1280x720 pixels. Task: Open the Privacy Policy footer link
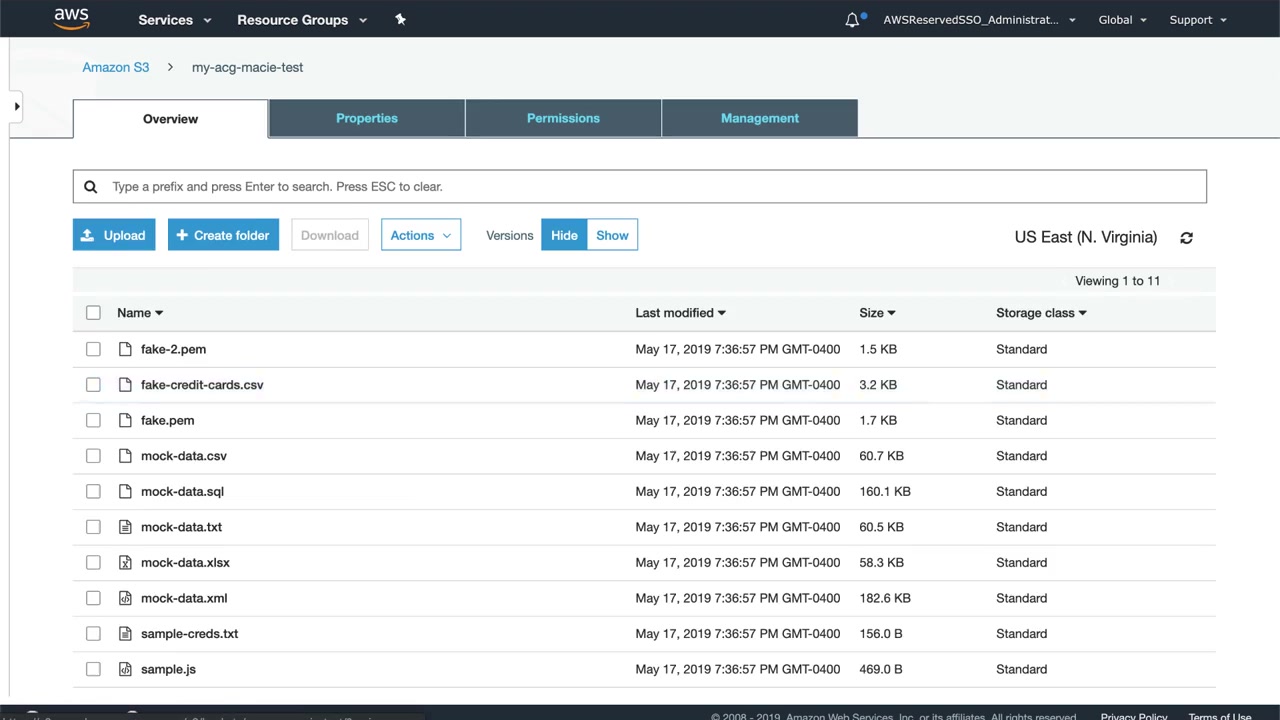[x=1134, y=715]
